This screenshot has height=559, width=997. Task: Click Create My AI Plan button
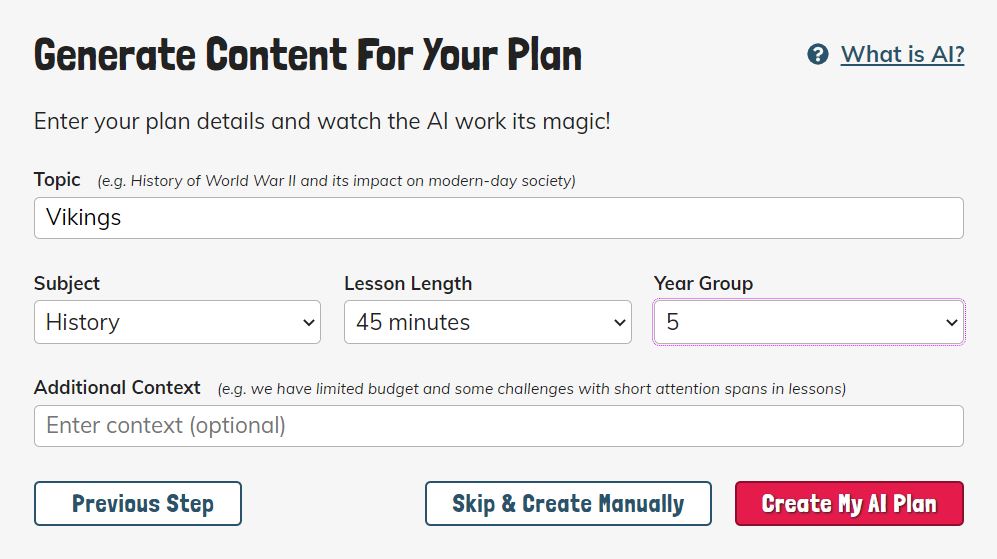tap(849, 504)
